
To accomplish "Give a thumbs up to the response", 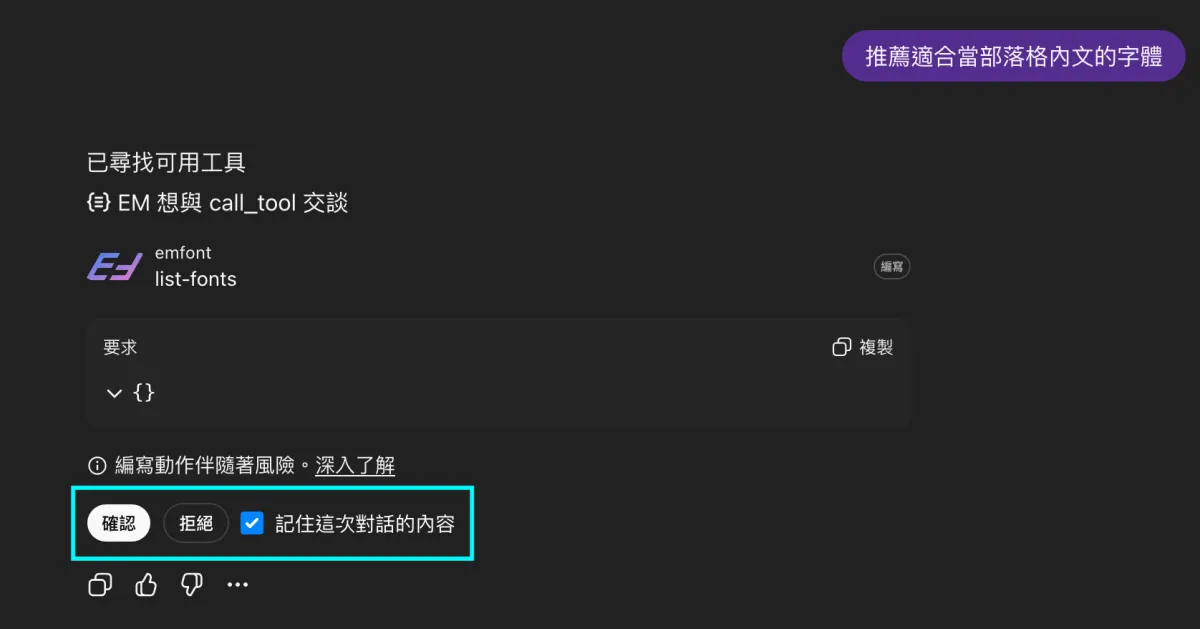I will pyautogui.click(x=145, y=584).
